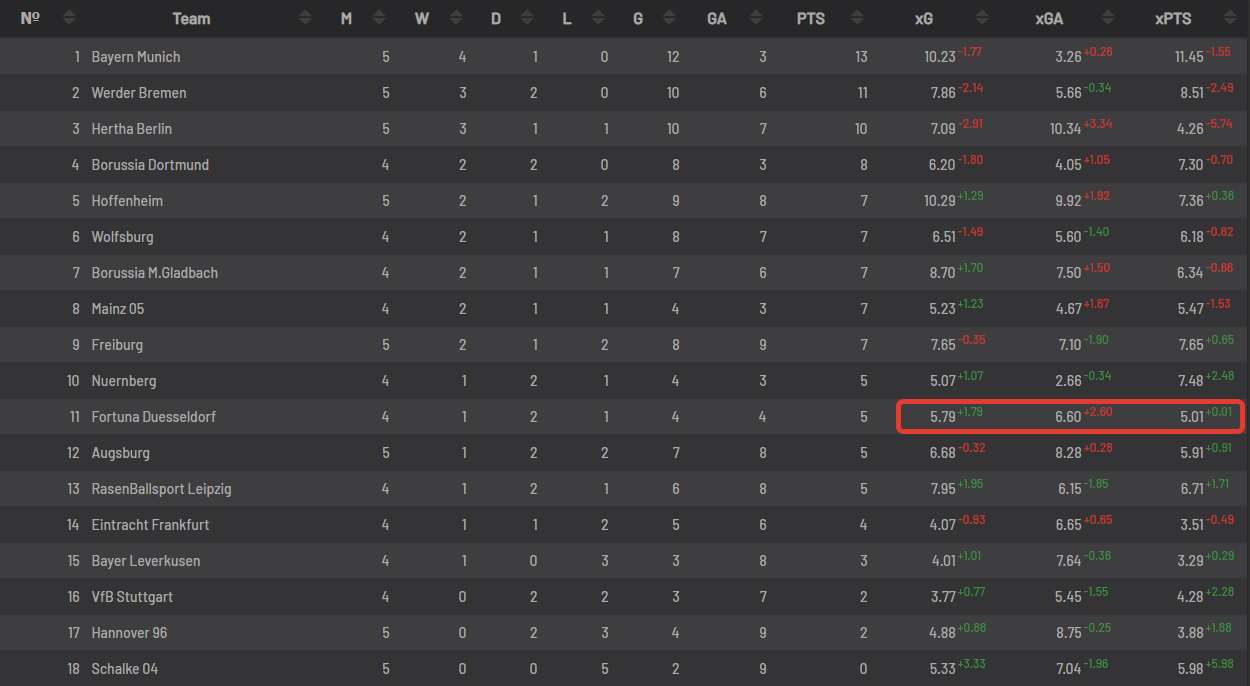
Task: Go to Borussia Dortmund's team page
Action: pyautogui.click(x=150, y=165)
